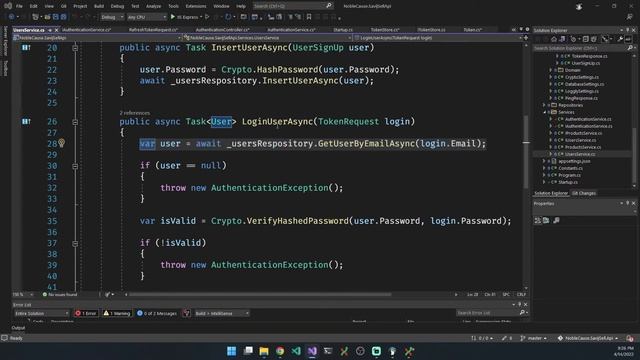Screen dimensions: 640x360
Task: Open the IIS Express run target button
Action: point(187,17)
